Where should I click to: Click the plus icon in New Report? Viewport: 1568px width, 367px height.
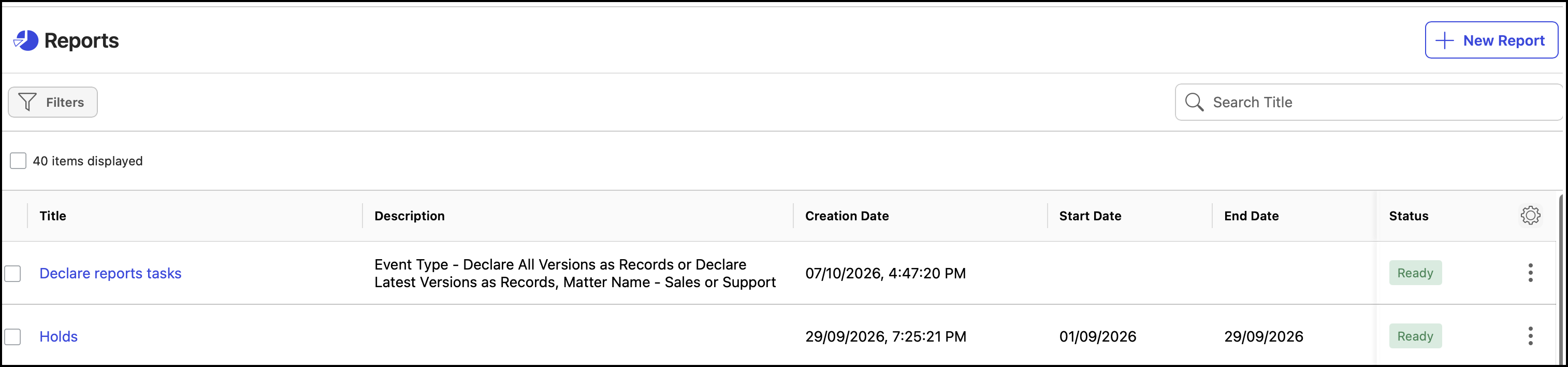[x=1444, y=41]
